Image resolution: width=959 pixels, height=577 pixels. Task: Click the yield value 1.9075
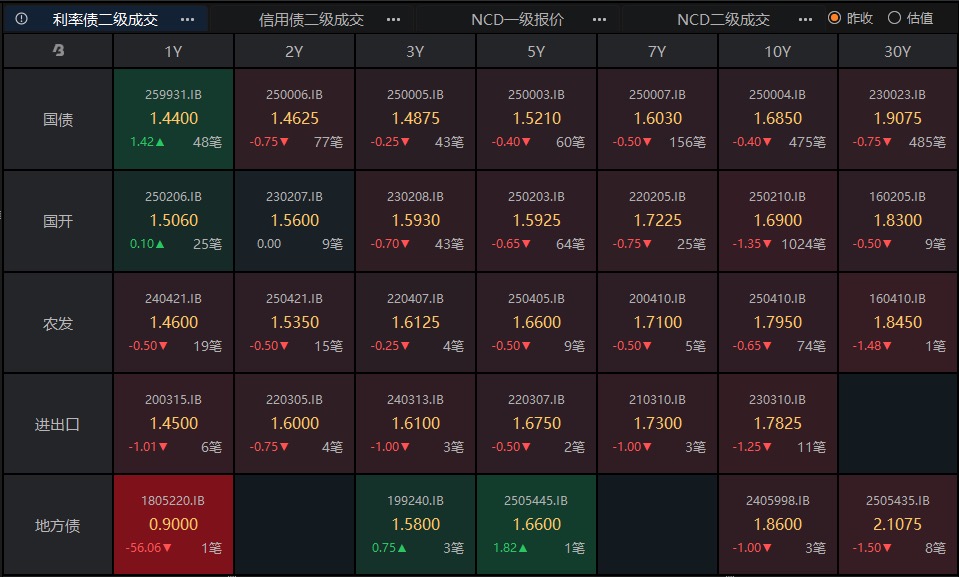coord(897,118)
